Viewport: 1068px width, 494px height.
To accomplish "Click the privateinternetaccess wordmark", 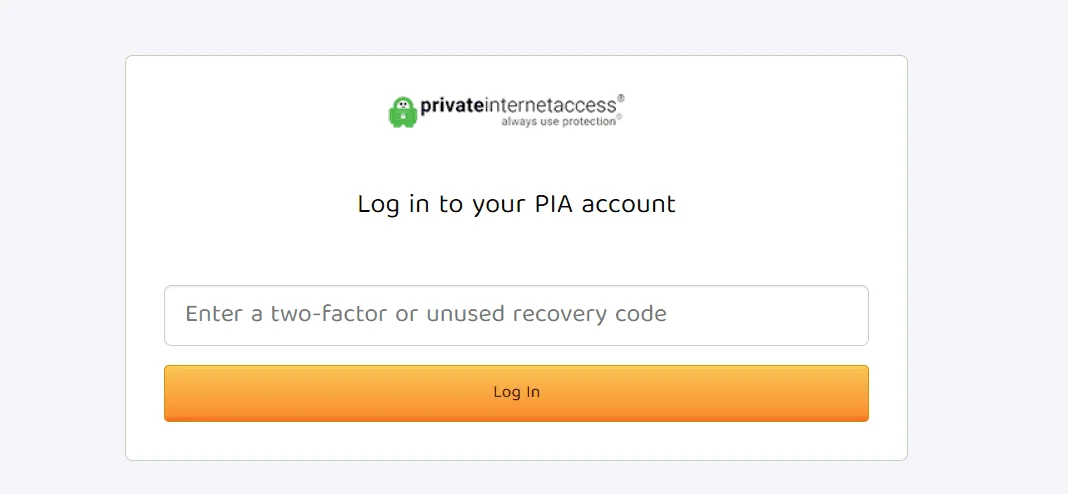I will 518,106.
